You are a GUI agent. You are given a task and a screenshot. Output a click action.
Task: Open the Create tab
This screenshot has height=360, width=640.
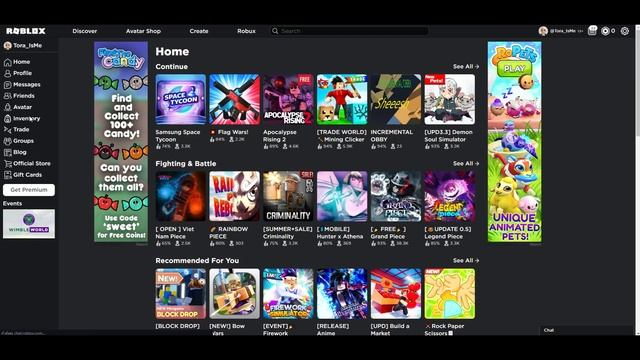tap(199, 31)
